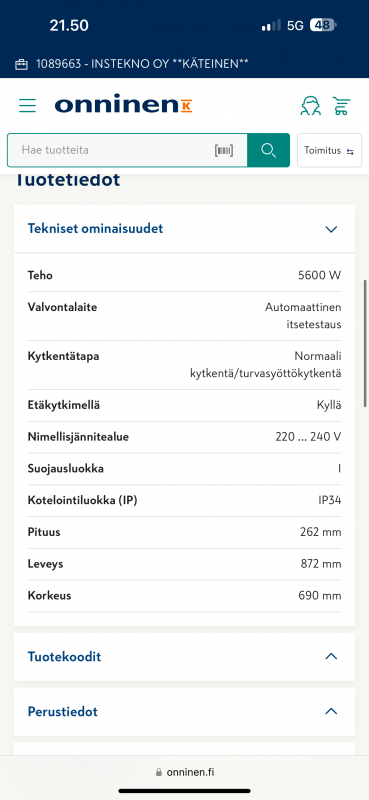Click the lock icon beside onninen.fi

[159, 772]
